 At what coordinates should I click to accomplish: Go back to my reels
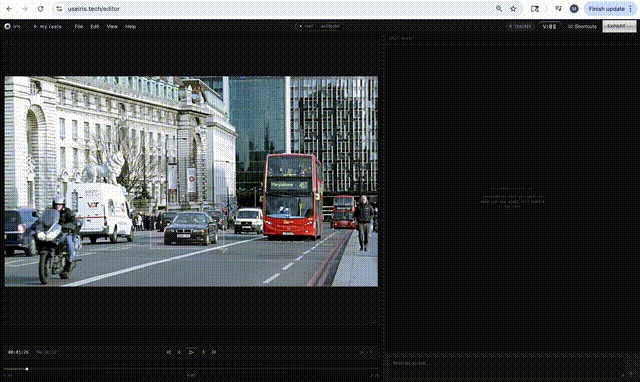[x=47, y=27]
